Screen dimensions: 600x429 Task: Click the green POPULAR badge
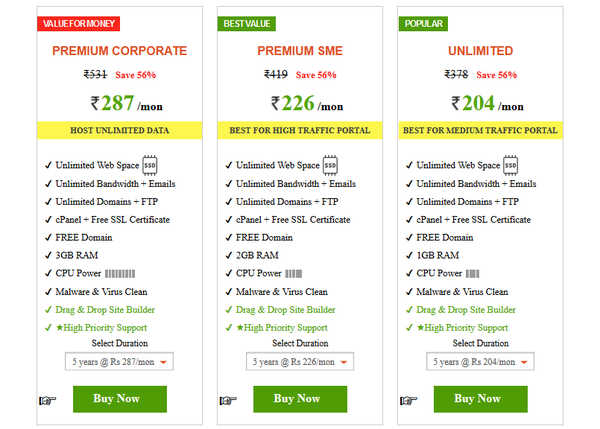423,24
